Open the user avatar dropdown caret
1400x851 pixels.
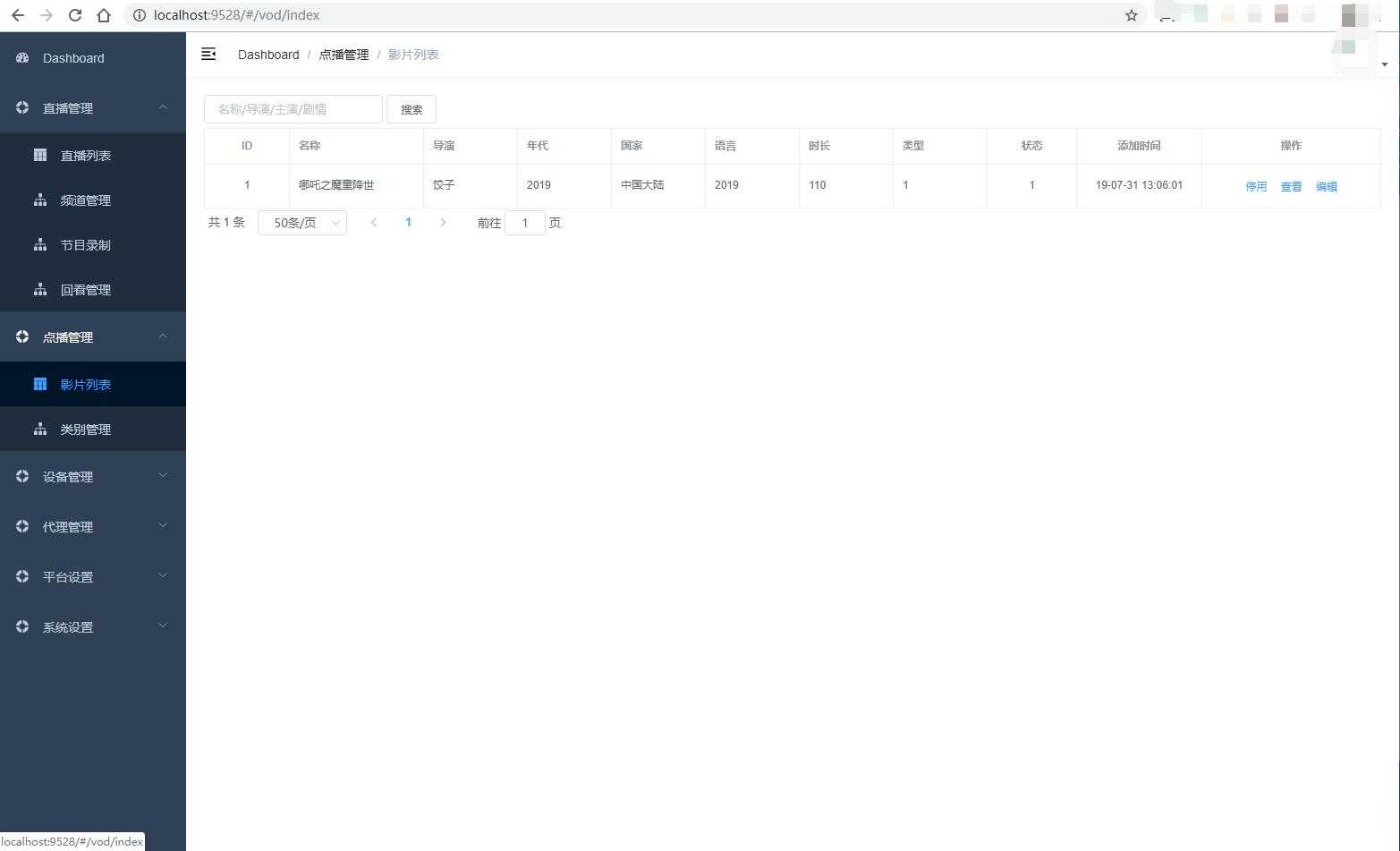(x=1385, y=64)
